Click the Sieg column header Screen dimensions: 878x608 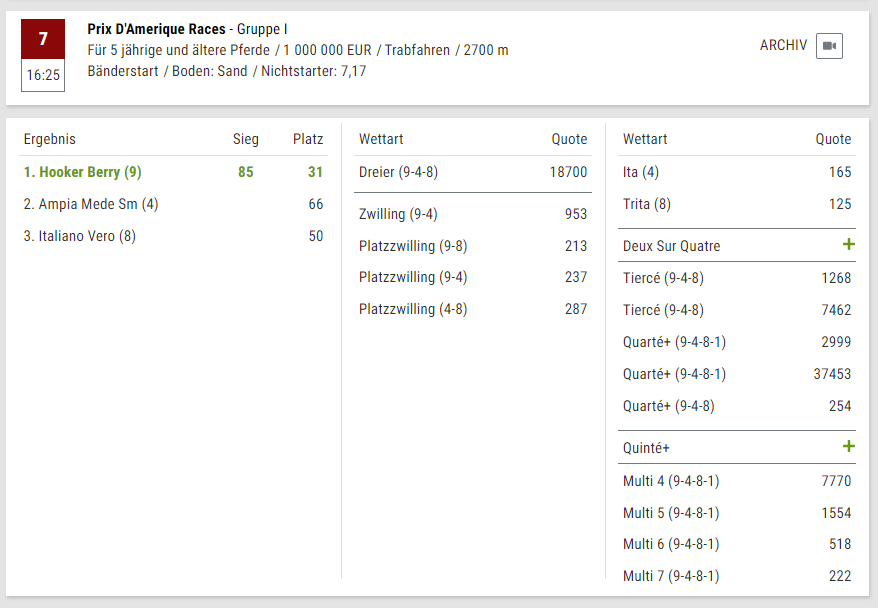click(246, 139)
